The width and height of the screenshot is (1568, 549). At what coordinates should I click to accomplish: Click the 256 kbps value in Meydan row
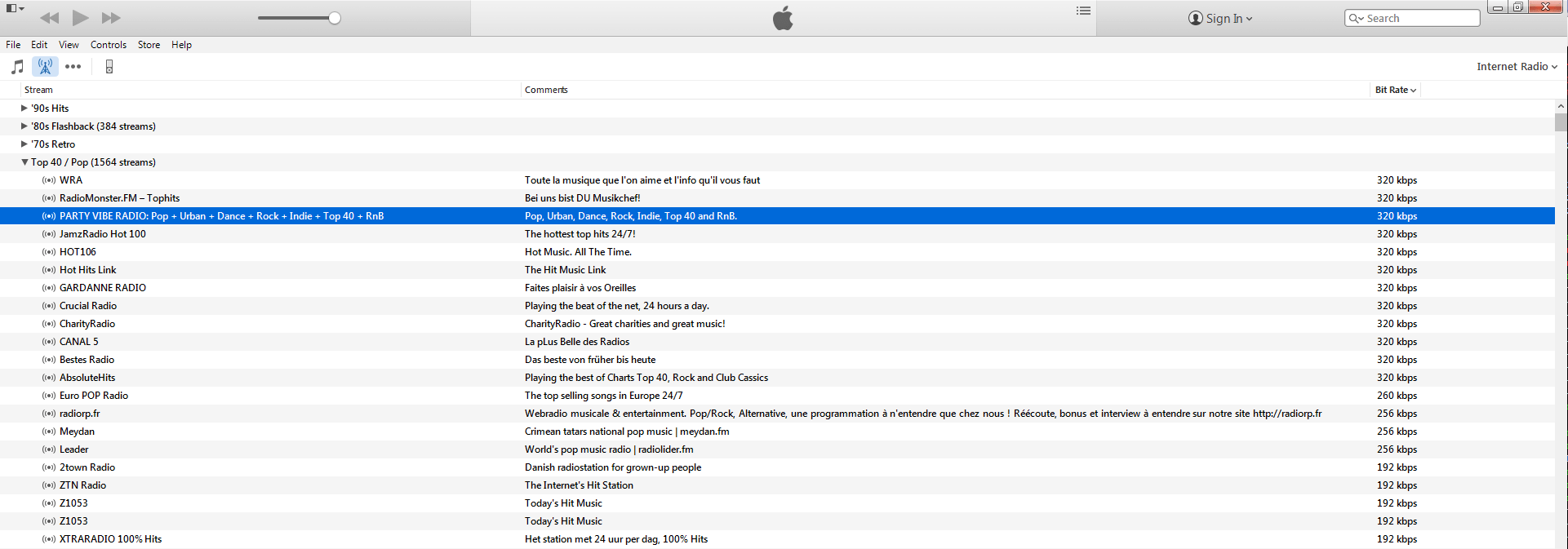1397,432
